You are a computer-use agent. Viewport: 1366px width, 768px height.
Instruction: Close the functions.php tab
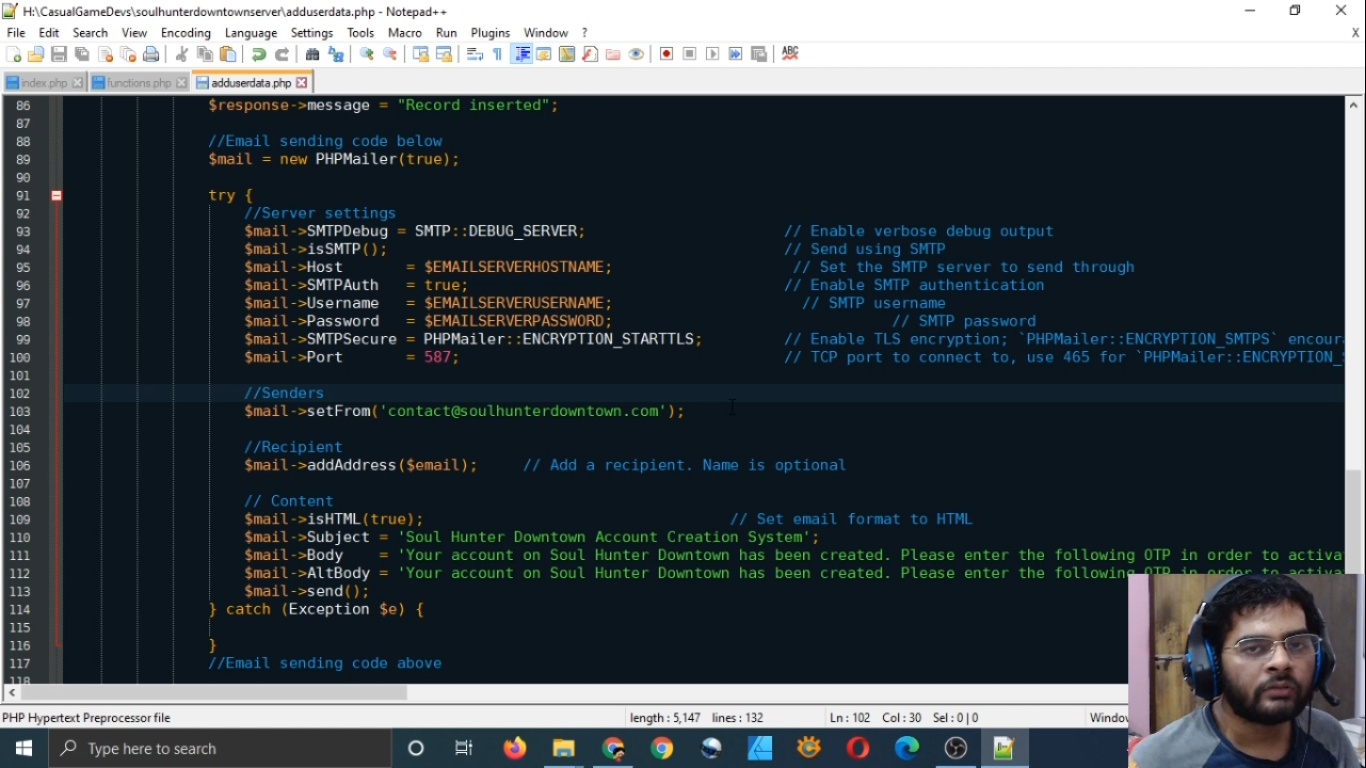point(179,83)
